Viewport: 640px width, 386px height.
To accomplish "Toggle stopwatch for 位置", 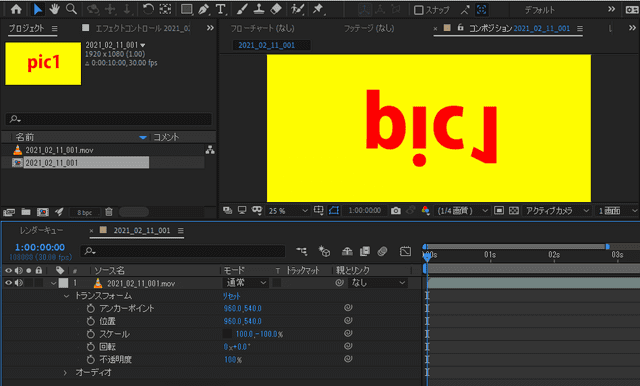I will [91, 321].
